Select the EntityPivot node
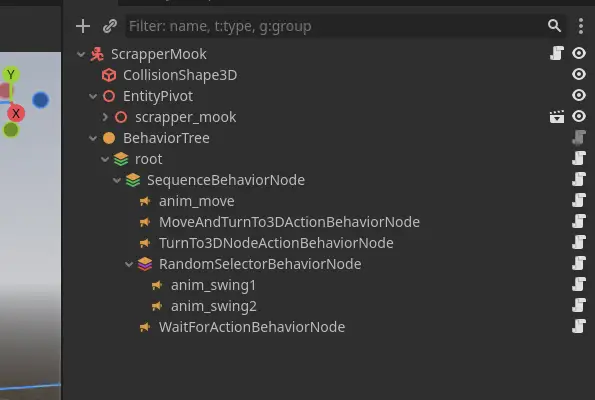The image size is (595, 400). click(158, 96)
